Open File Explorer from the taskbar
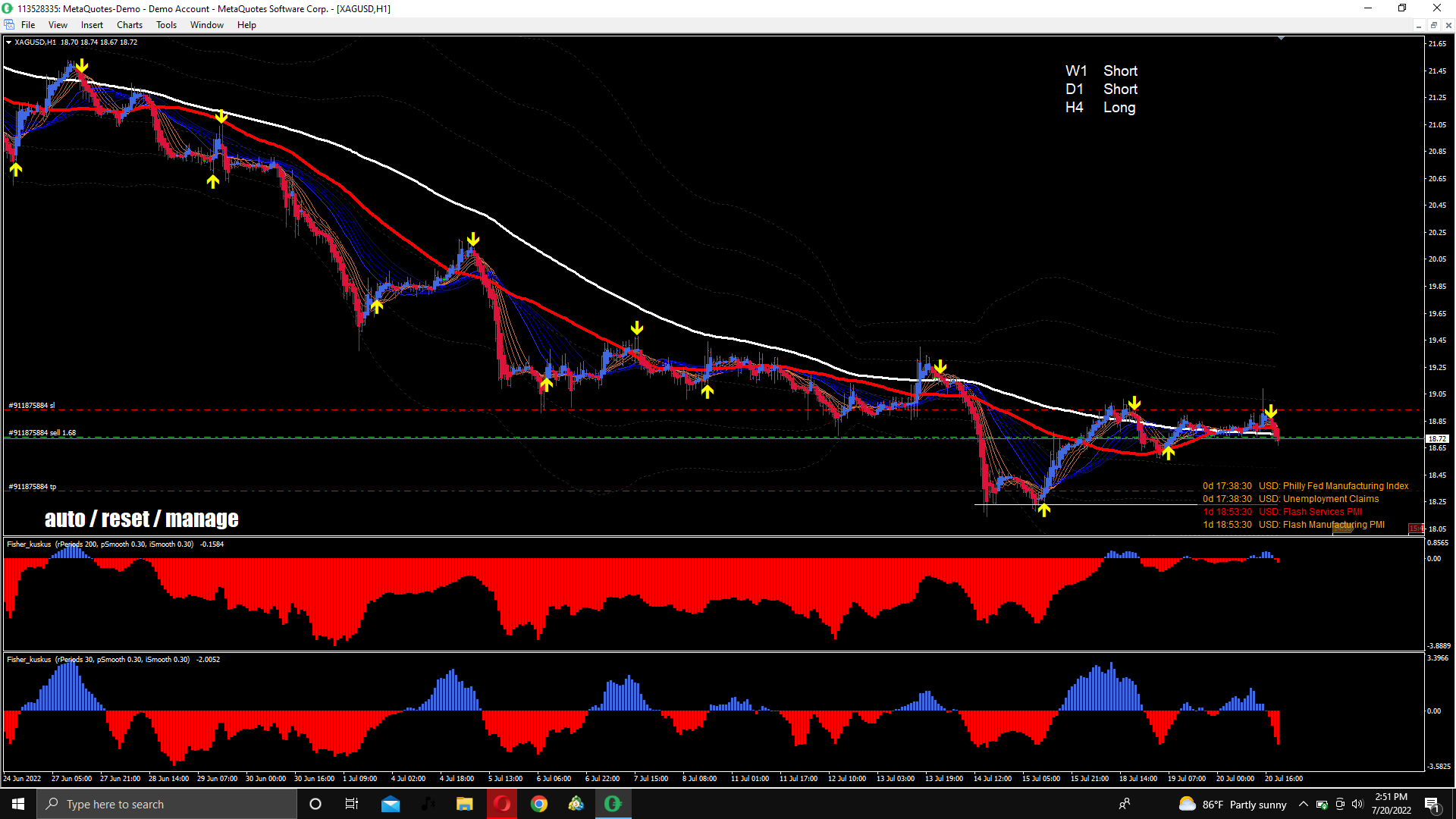The height and width of the screenshot is (819, 1456). [465, 804]
